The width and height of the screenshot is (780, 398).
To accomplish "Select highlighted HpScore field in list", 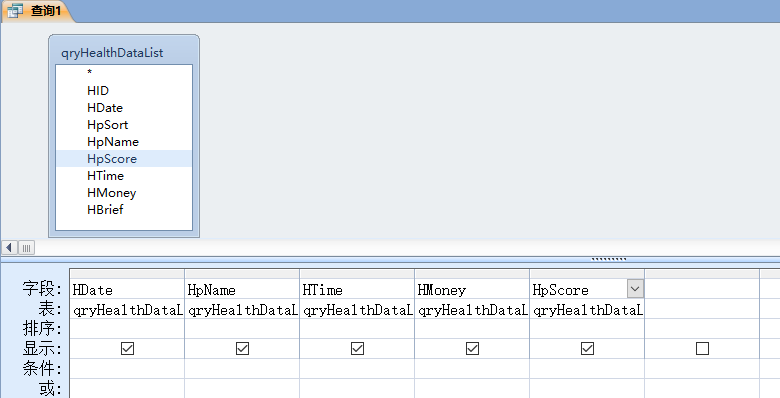I will [124, 158].
